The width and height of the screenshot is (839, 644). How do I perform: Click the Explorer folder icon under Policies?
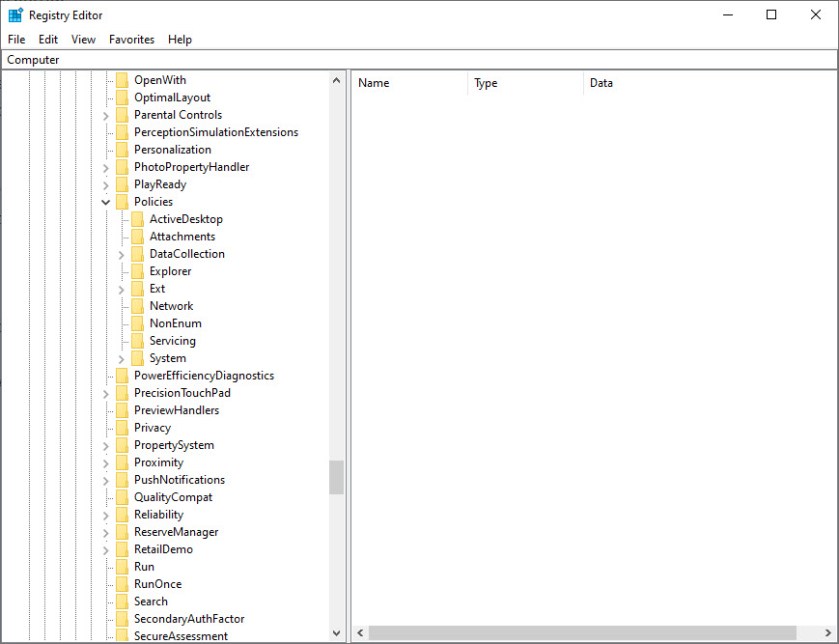pos(137,271)
